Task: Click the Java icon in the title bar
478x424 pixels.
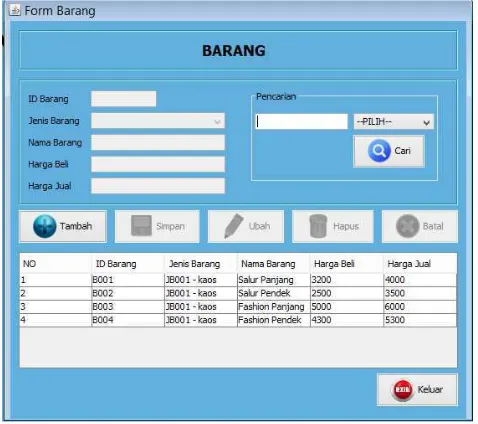Action: pyautogui.click(x=15, y=10)
